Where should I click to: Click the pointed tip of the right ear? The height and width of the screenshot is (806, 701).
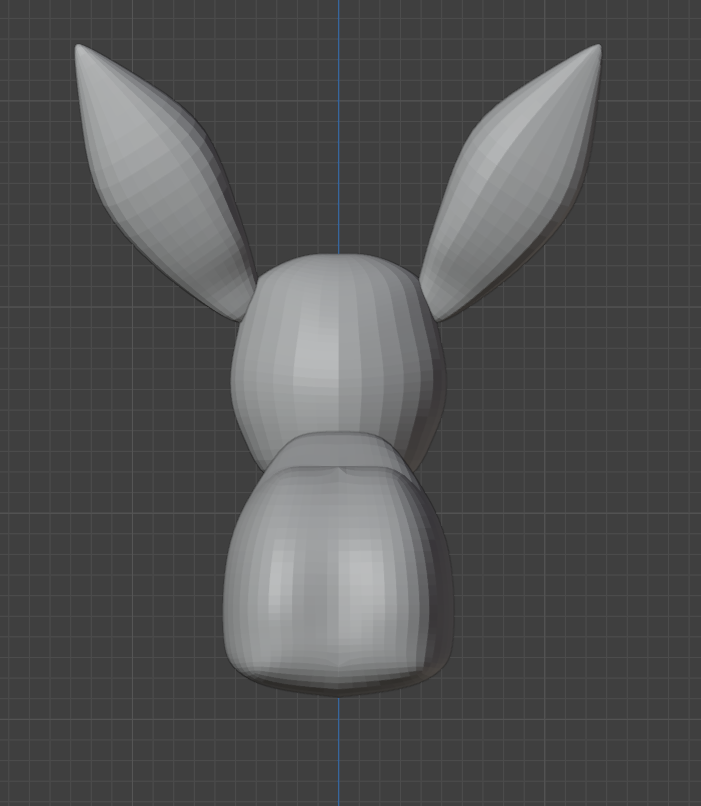[x=597, y=49]
